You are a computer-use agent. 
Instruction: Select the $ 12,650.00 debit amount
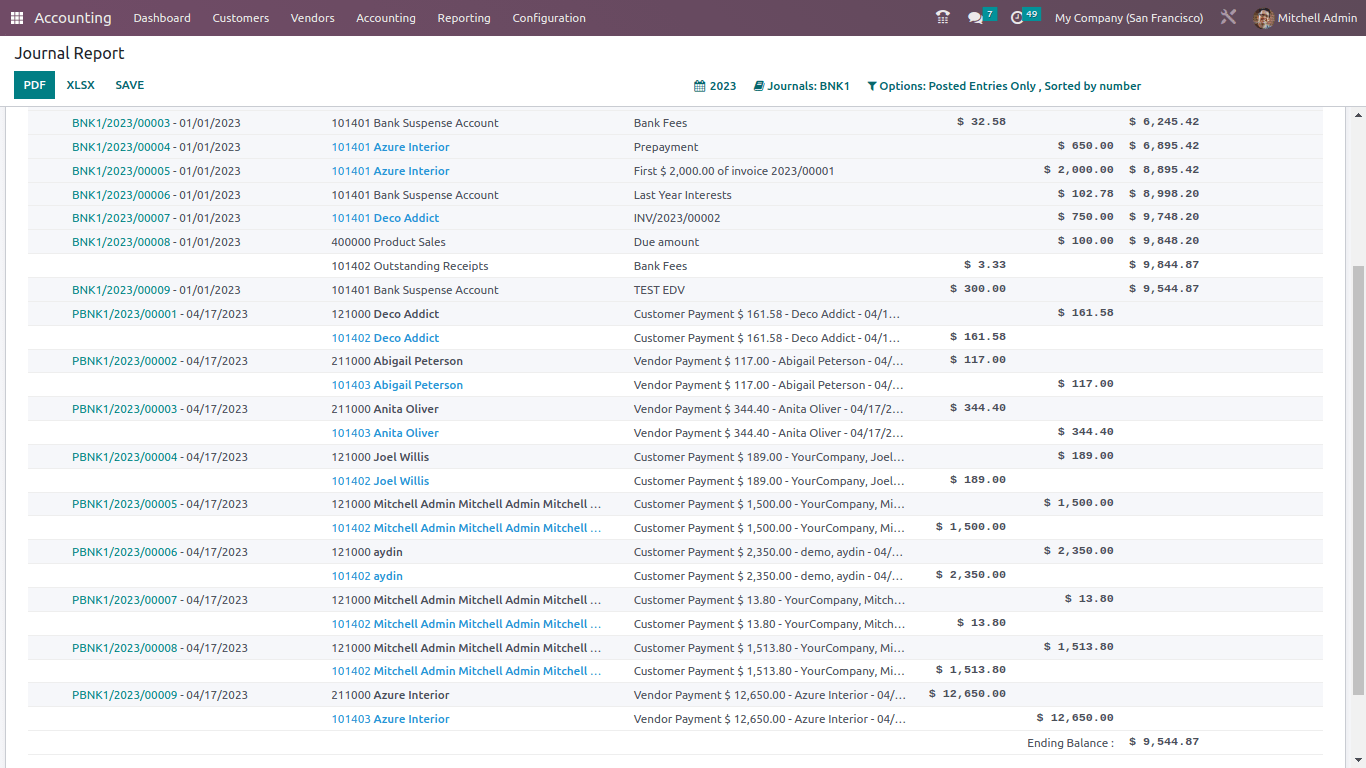coord(967,694)
